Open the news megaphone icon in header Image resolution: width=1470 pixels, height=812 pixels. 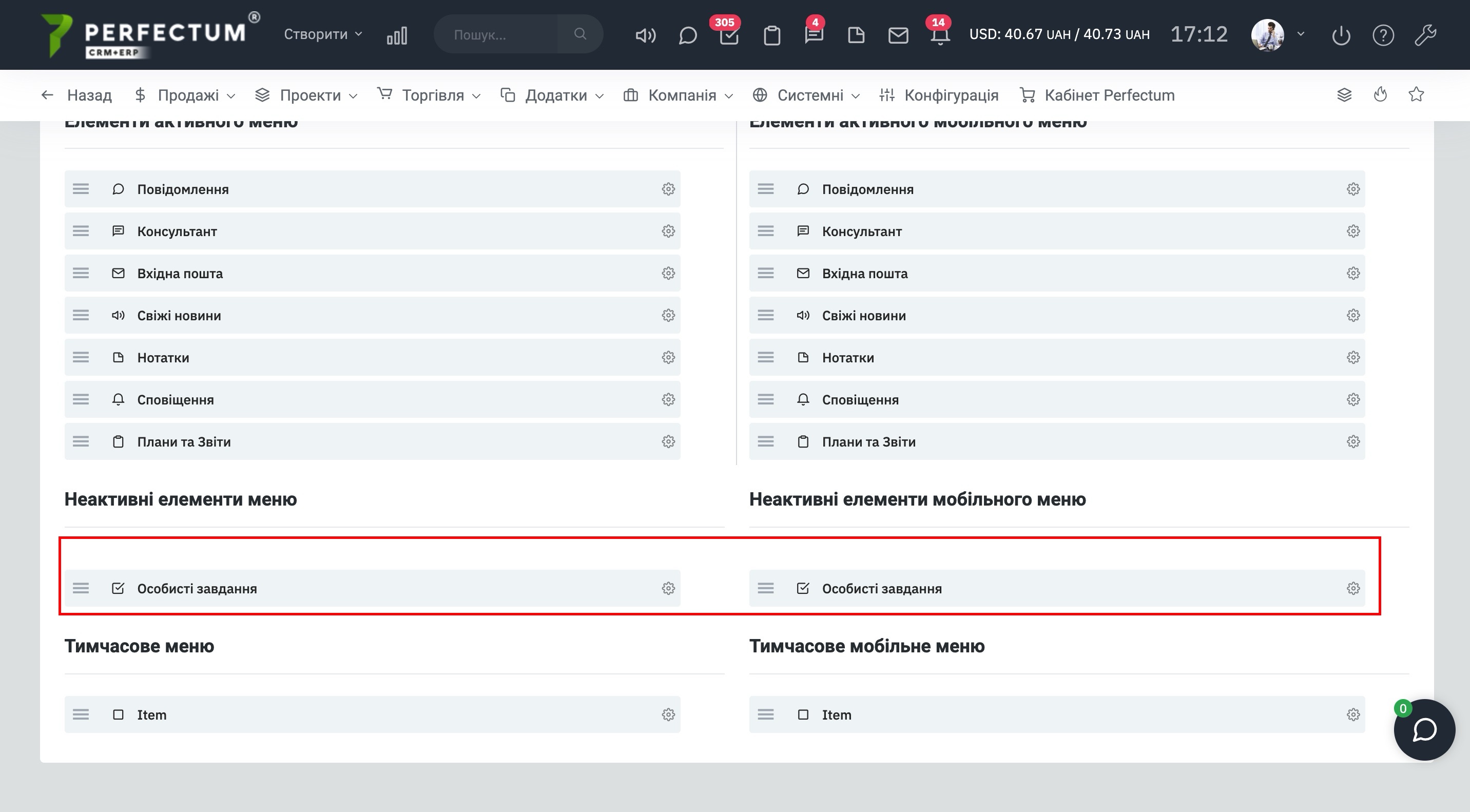click(645, 35)
